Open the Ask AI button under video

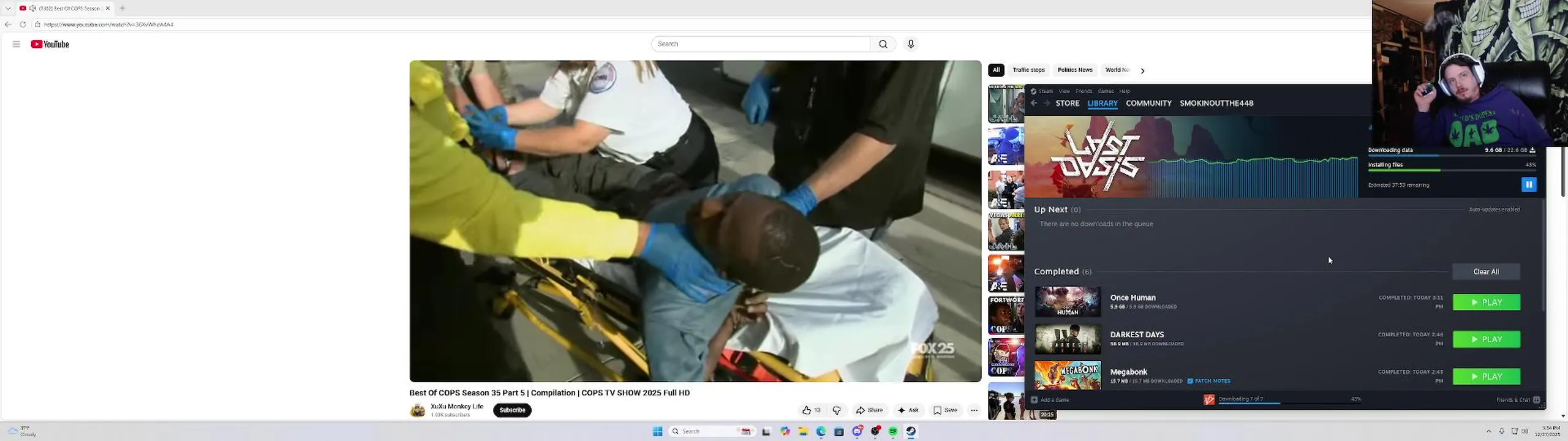click(x=908, y=410)
